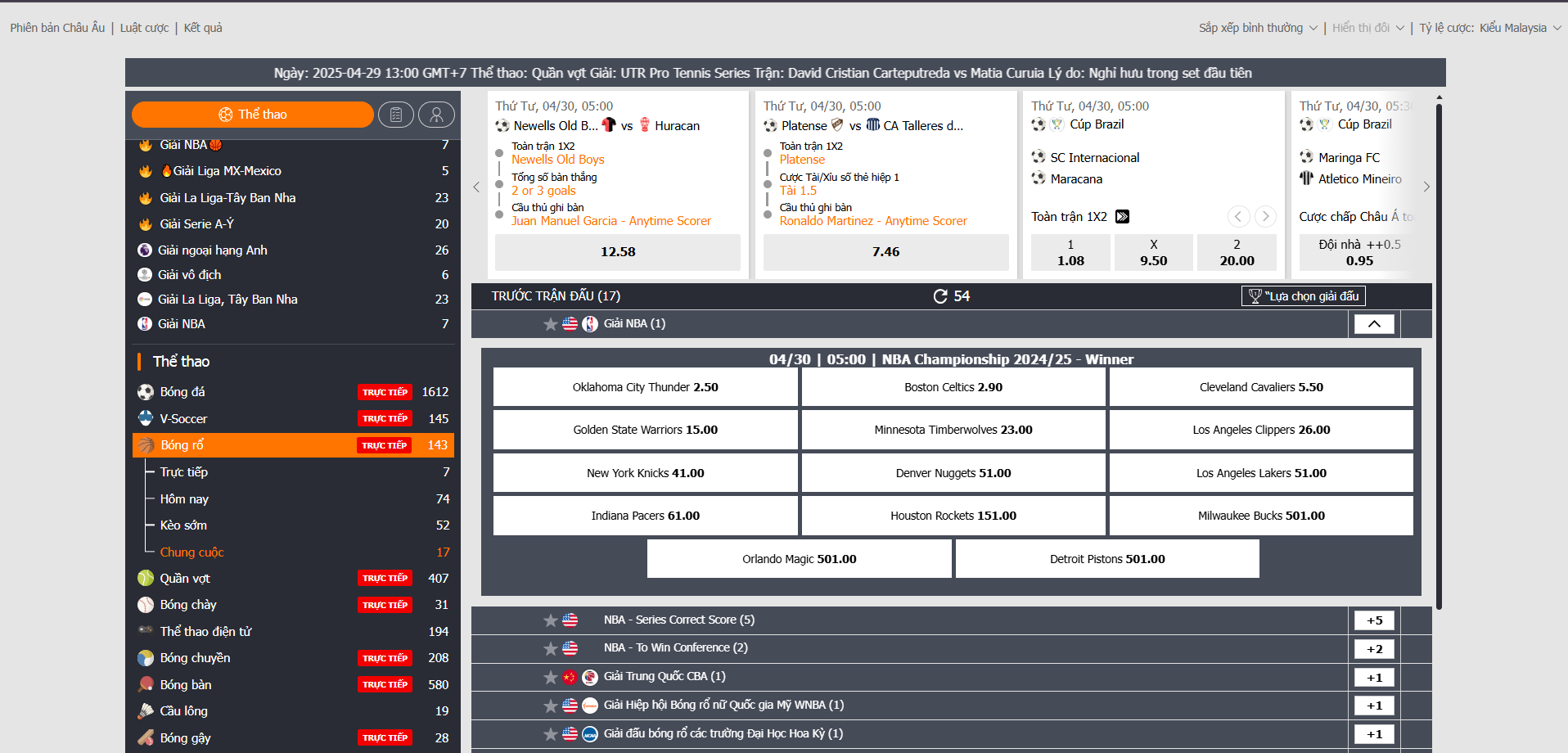This screenshot has width=1568, height=753.
Task: Collapse the Giải NBA section
Action: pos(1373,324)
